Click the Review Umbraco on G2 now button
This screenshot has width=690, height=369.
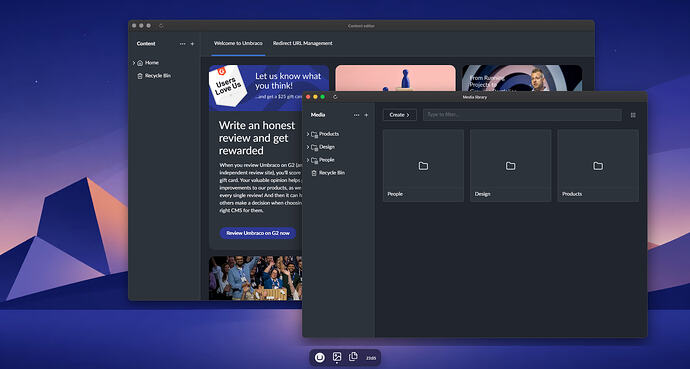[x=258, y=233]
